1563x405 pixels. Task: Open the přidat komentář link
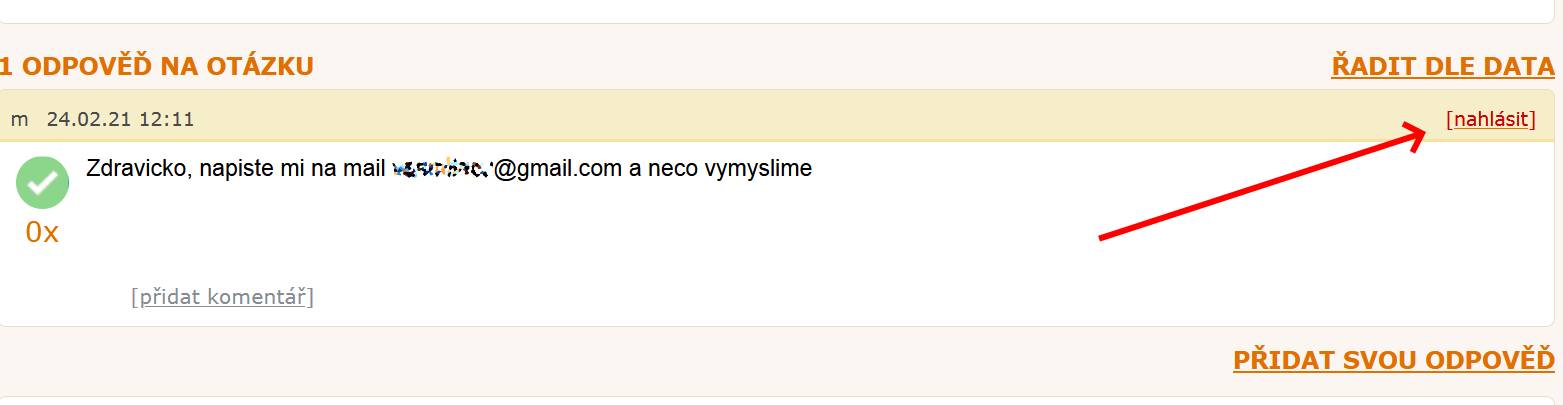click(222, 297)
